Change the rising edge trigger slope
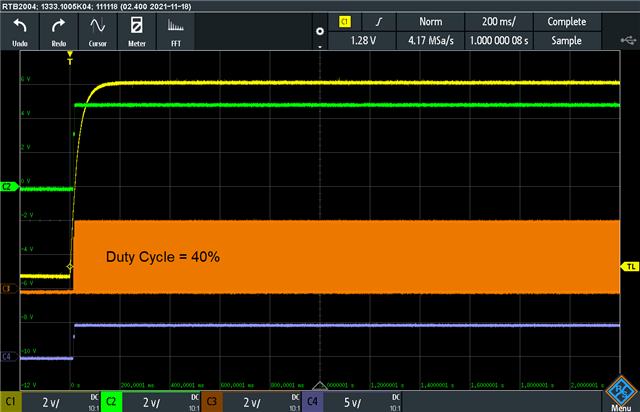Viewport: 640px width, 412px height. tap(379, 22)
